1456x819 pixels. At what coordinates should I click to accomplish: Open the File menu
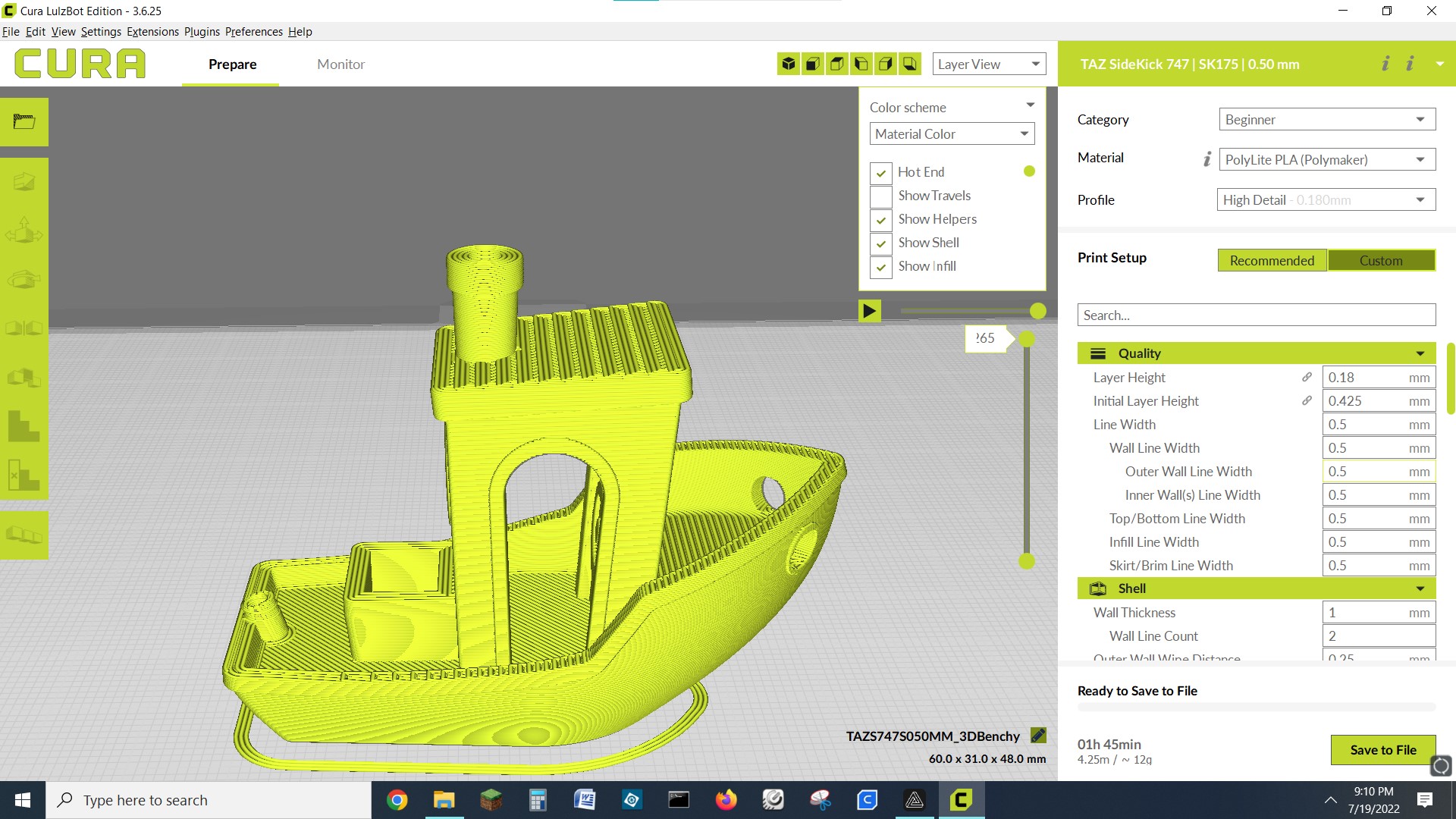click(11, 31)
